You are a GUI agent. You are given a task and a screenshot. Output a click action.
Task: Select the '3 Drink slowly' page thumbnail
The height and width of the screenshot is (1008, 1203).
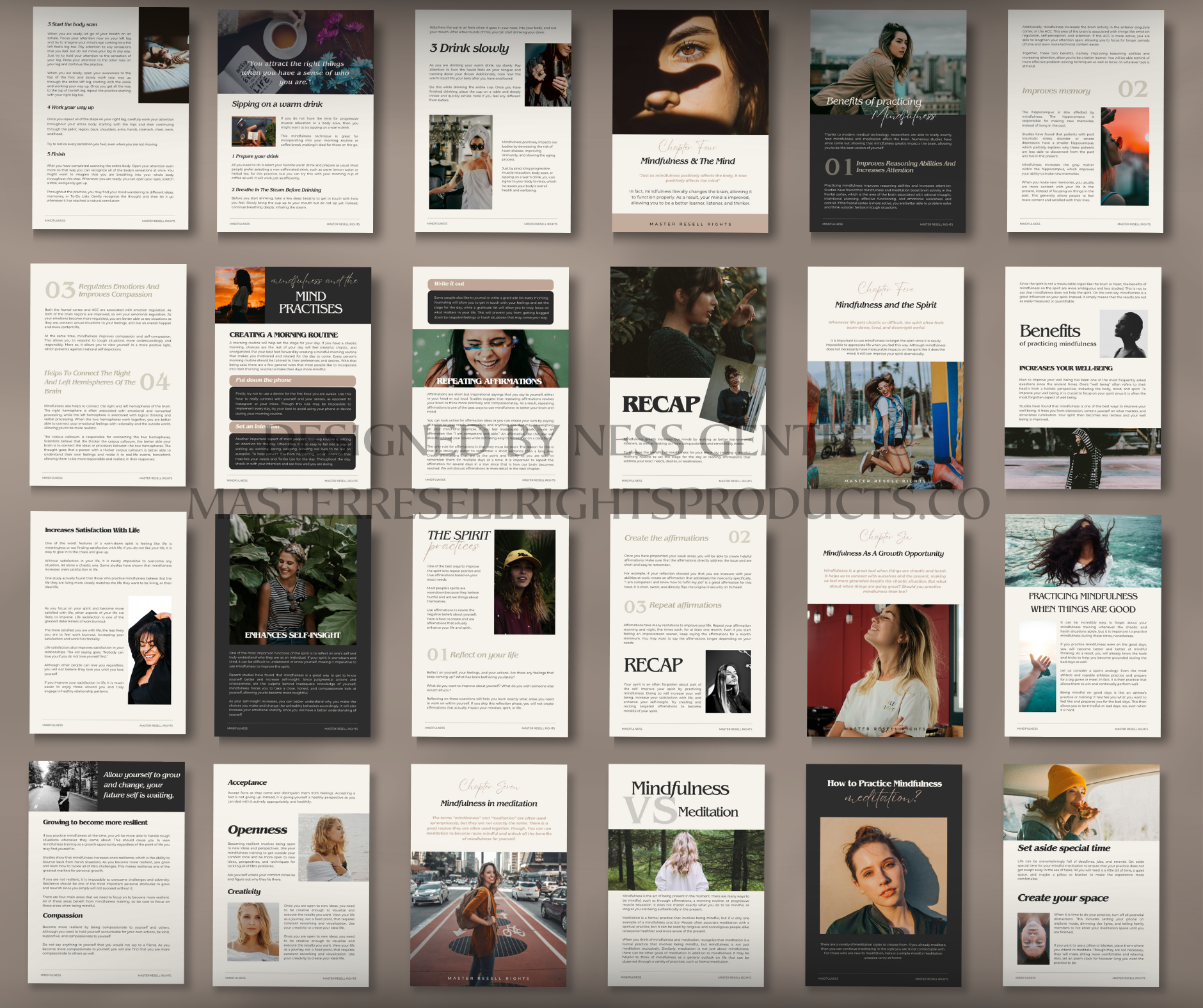click(493, 122)
